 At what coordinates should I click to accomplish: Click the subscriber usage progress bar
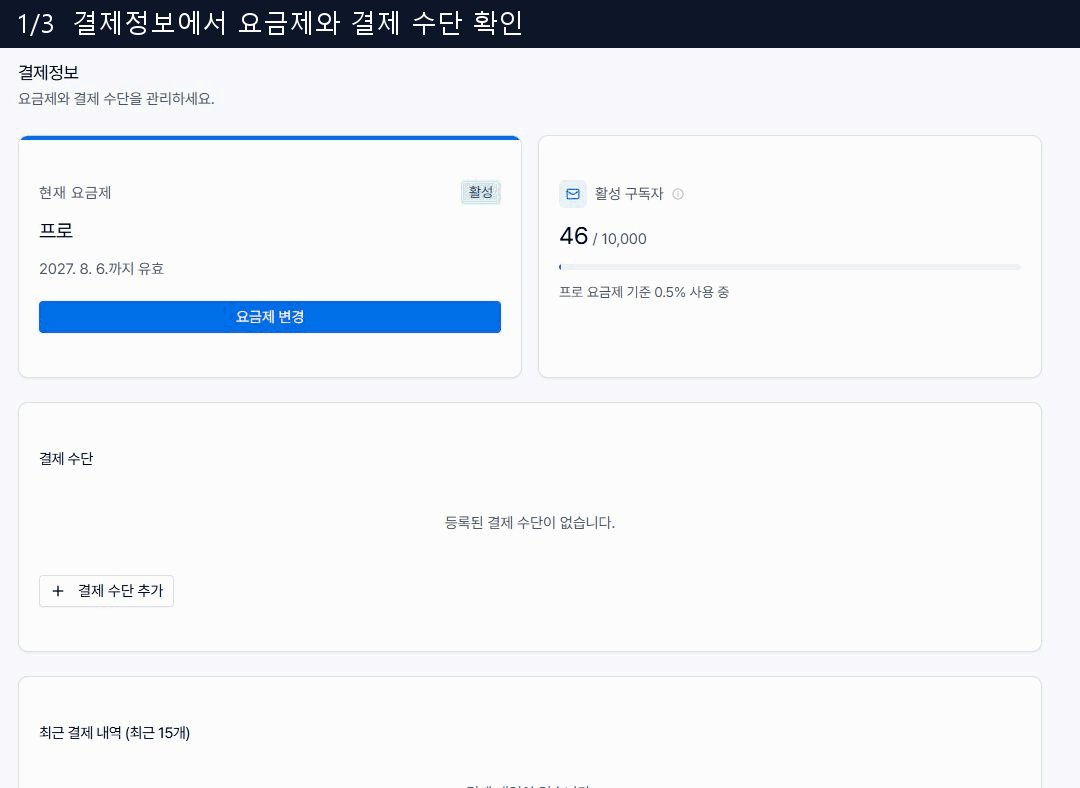point(789,267)
